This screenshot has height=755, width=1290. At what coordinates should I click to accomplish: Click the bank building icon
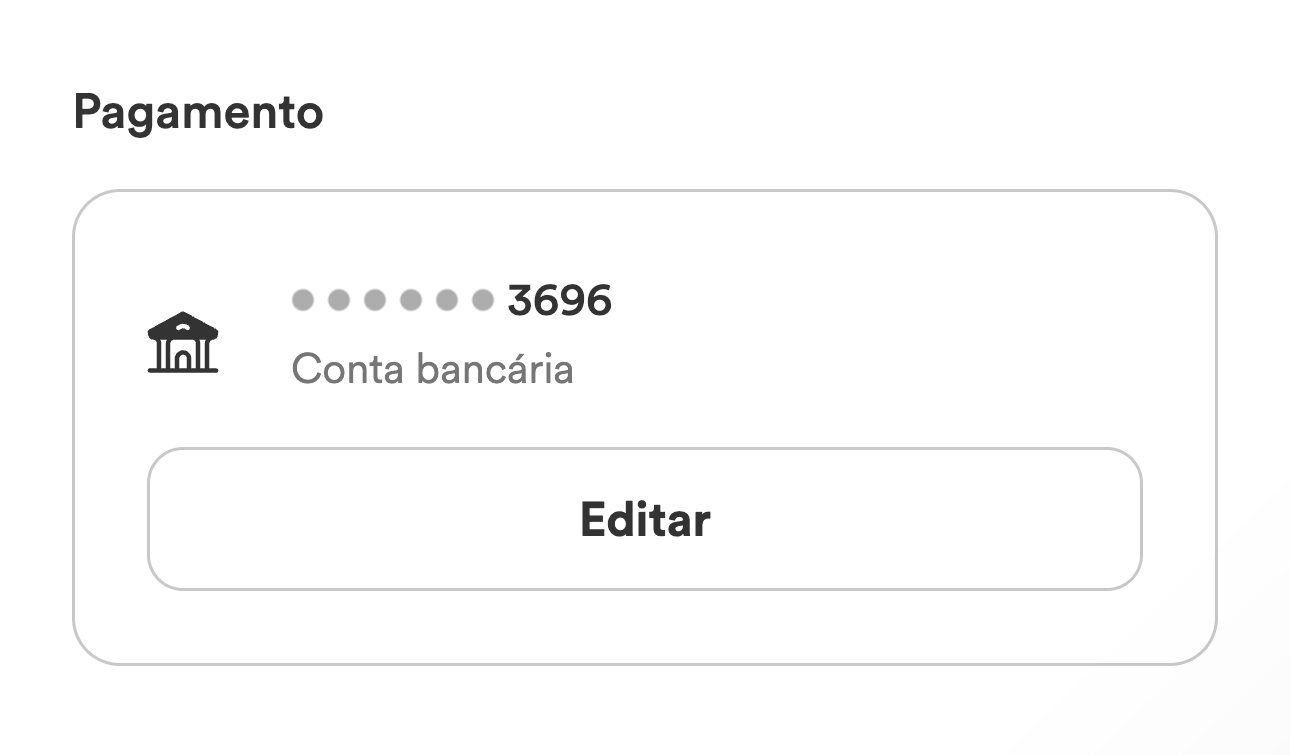183,342
